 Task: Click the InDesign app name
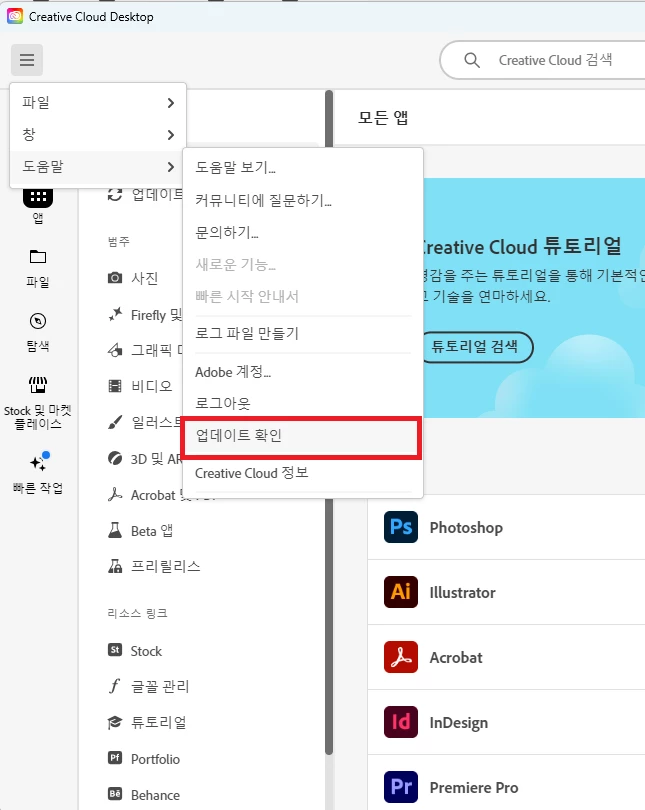click(x=459, y=723)
